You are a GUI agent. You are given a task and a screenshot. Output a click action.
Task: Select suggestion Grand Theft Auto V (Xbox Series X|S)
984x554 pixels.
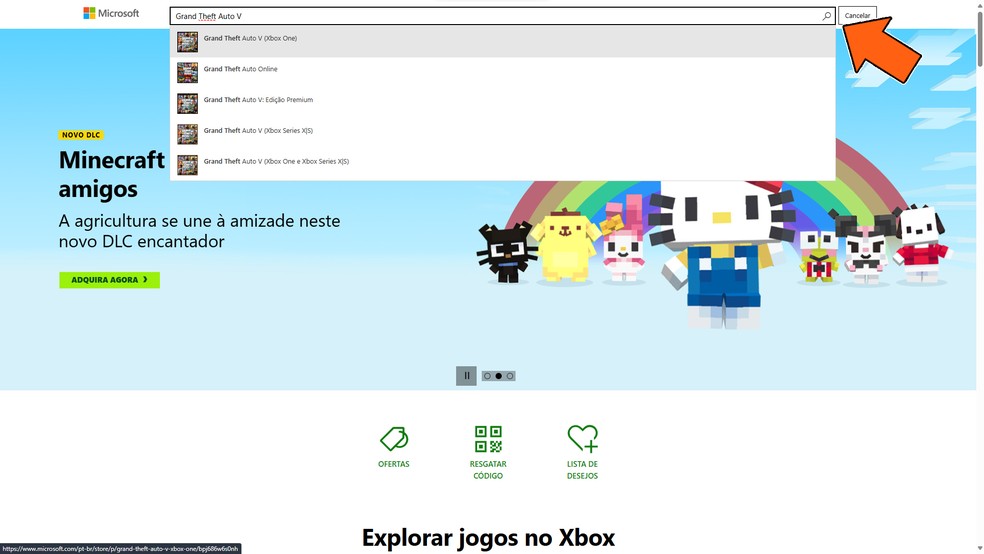503,134
